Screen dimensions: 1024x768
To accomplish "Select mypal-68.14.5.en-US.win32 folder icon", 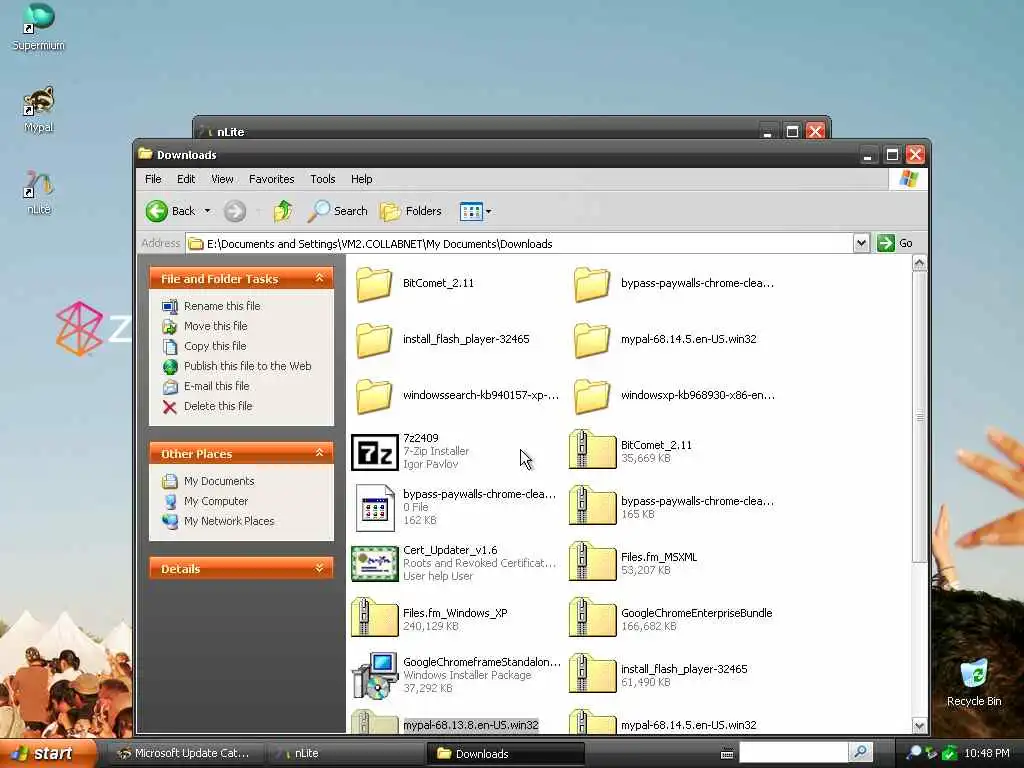I will [592, 340].
